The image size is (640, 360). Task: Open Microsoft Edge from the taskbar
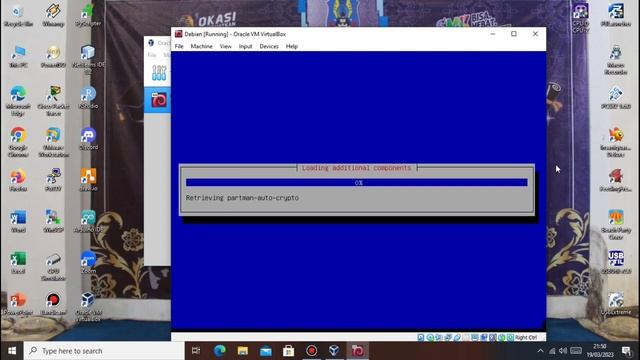coord(220,351)
